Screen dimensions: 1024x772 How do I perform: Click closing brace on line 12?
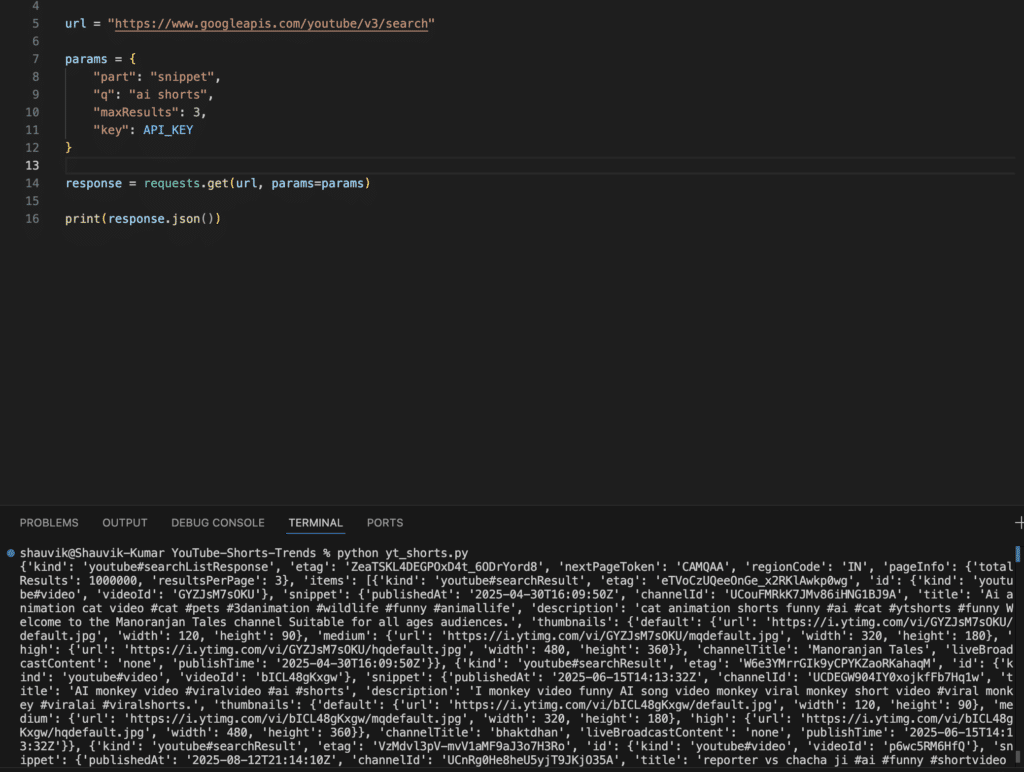click(x=69, y=148)
